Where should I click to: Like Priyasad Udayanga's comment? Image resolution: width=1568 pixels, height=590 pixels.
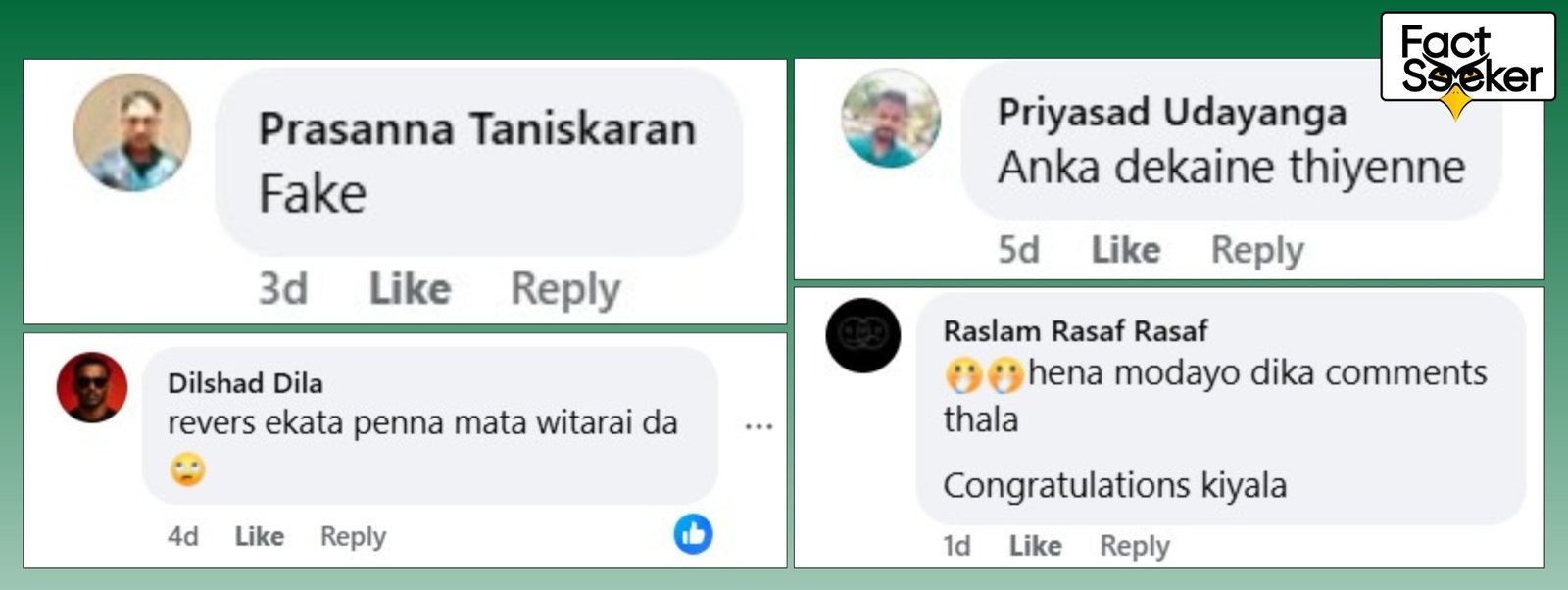click(x=1126, y=250)
